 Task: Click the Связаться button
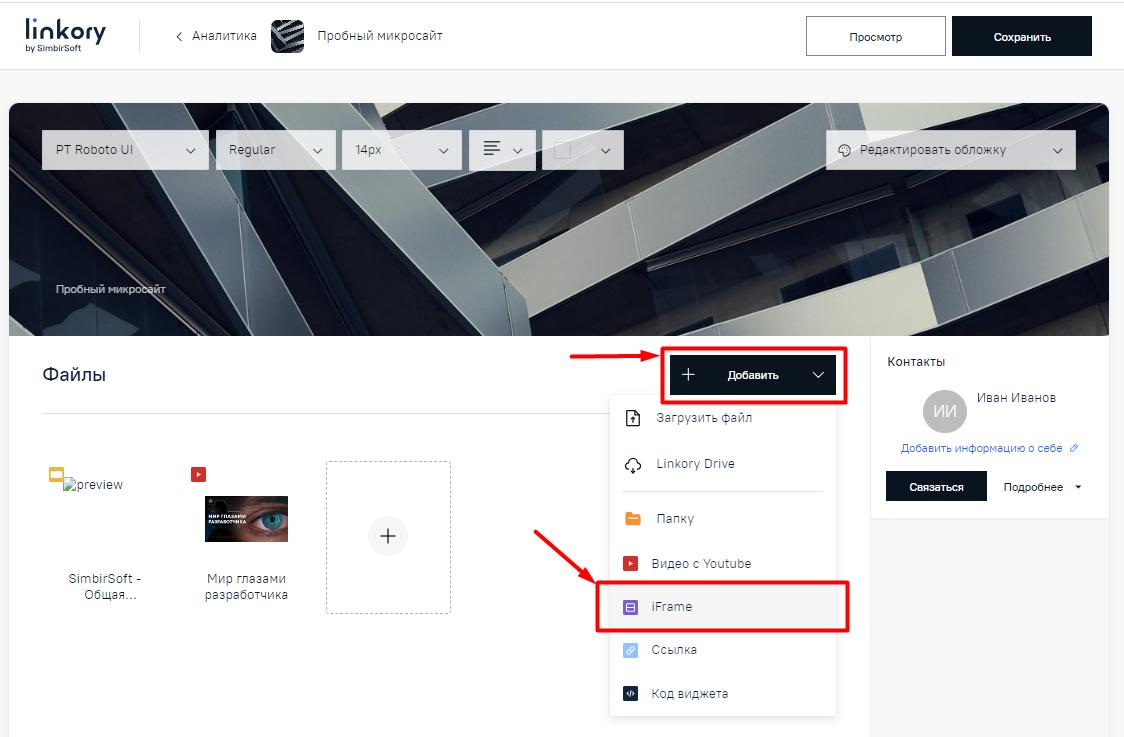tap(936, 486)
